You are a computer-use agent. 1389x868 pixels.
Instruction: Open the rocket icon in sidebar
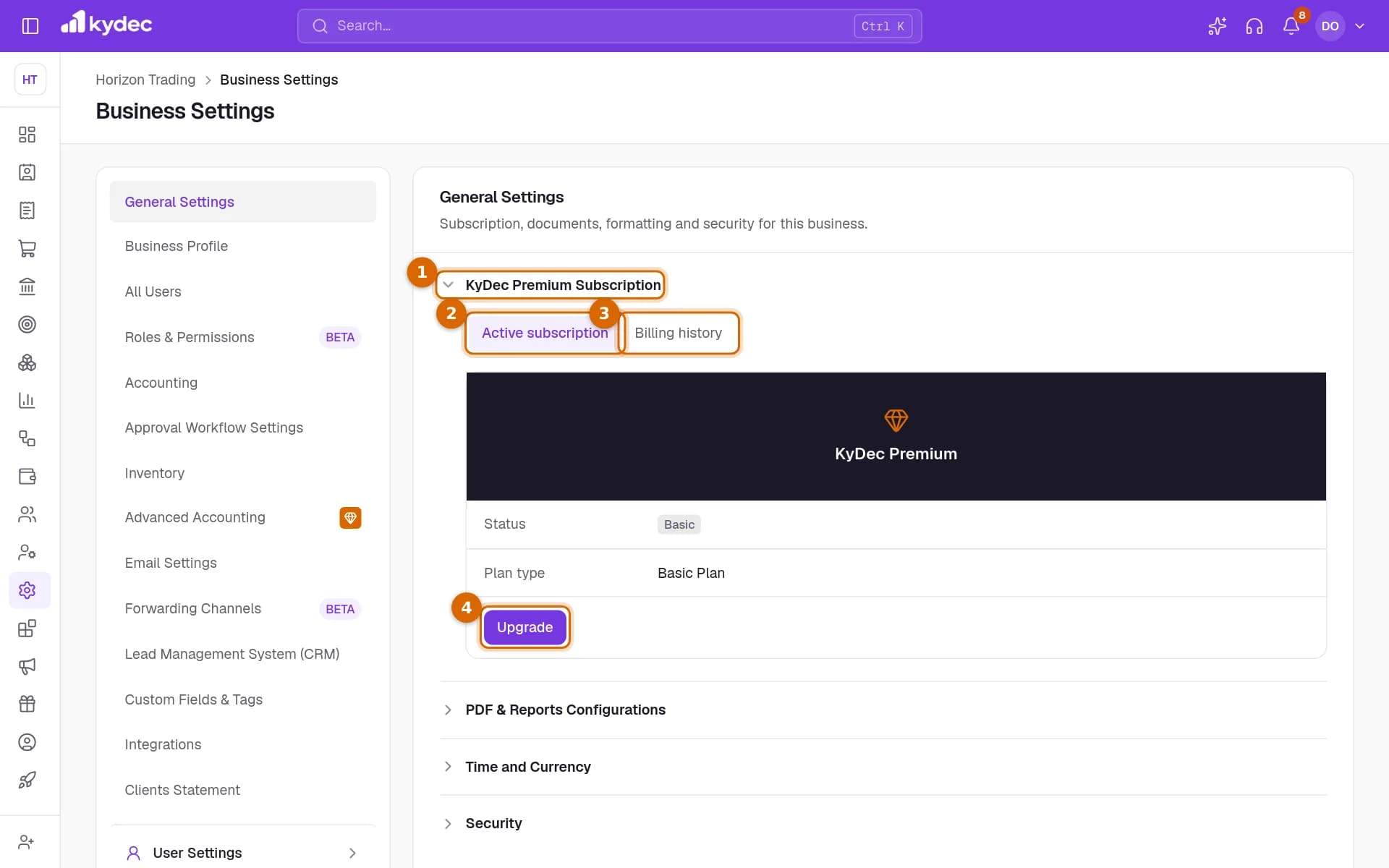click(27, 780)
